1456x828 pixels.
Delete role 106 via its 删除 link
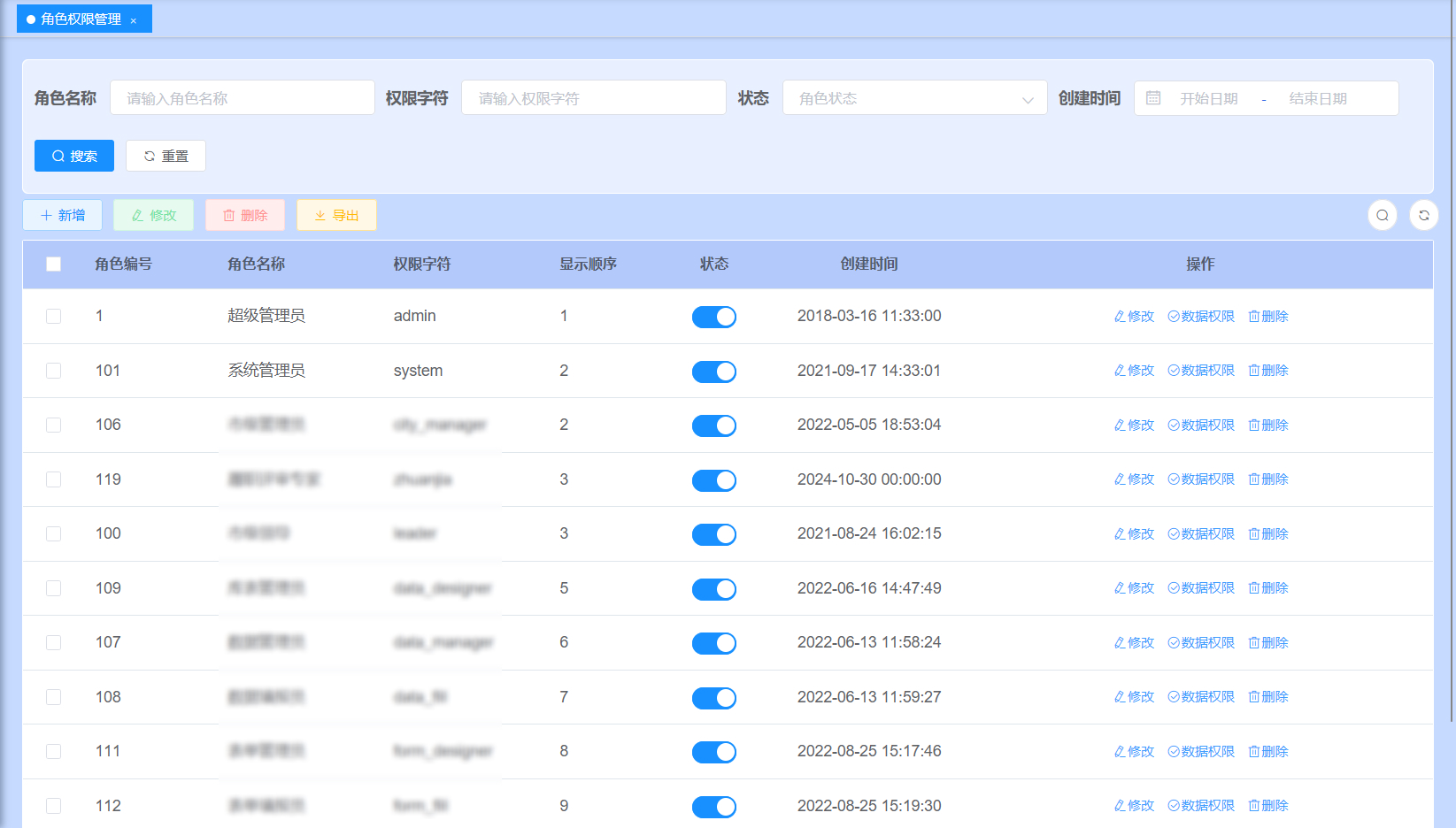pos(1268,425)
